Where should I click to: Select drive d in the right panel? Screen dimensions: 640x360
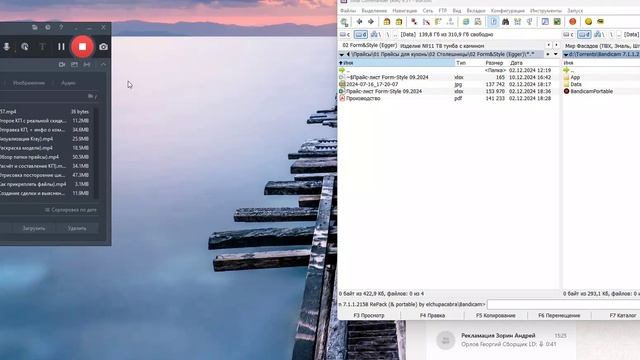point(584,35)
